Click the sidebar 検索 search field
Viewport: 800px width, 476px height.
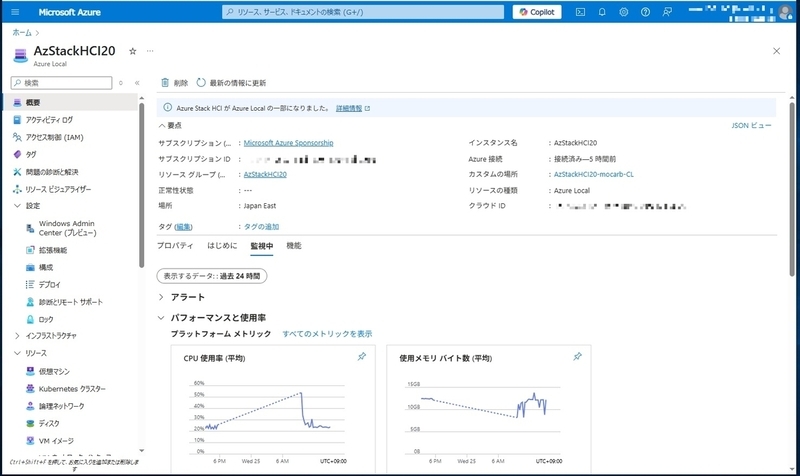[x=61, y=83]
